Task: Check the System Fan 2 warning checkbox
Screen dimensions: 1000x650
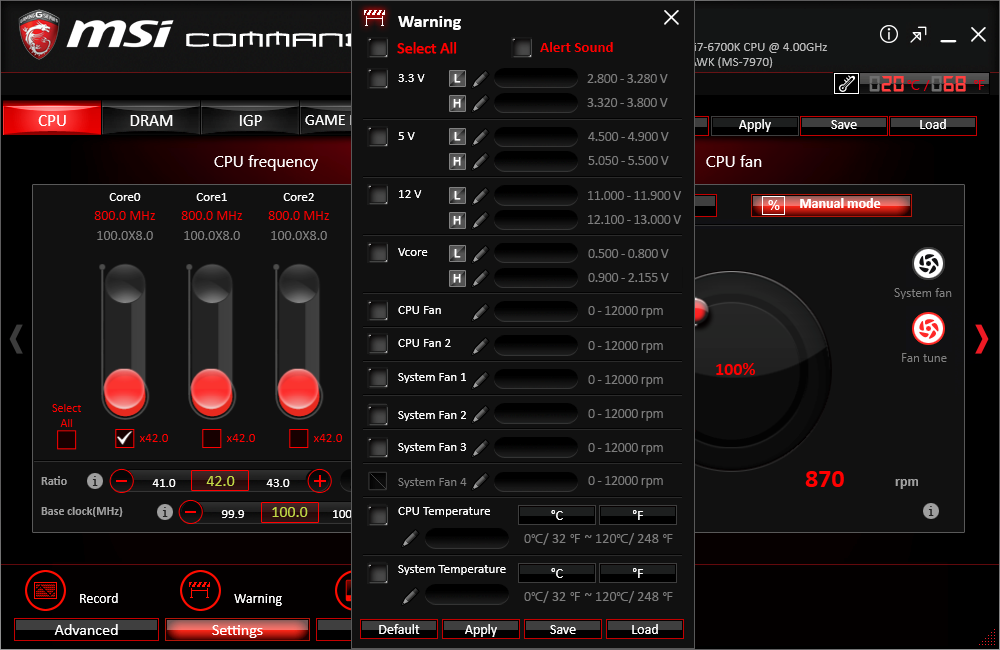Action: click(x=378, y=415)
